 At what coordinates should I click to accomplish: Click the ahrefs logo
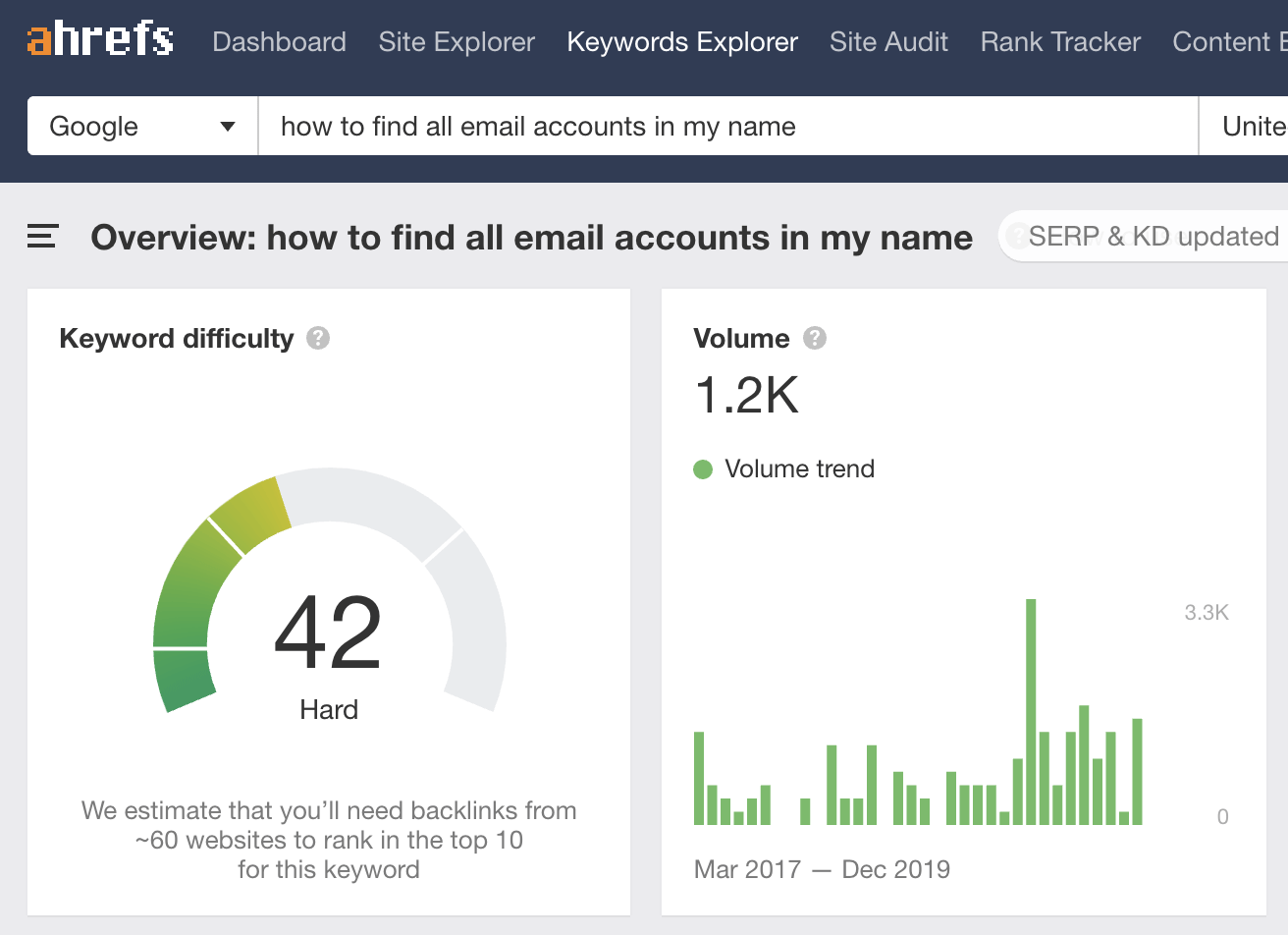100,40
